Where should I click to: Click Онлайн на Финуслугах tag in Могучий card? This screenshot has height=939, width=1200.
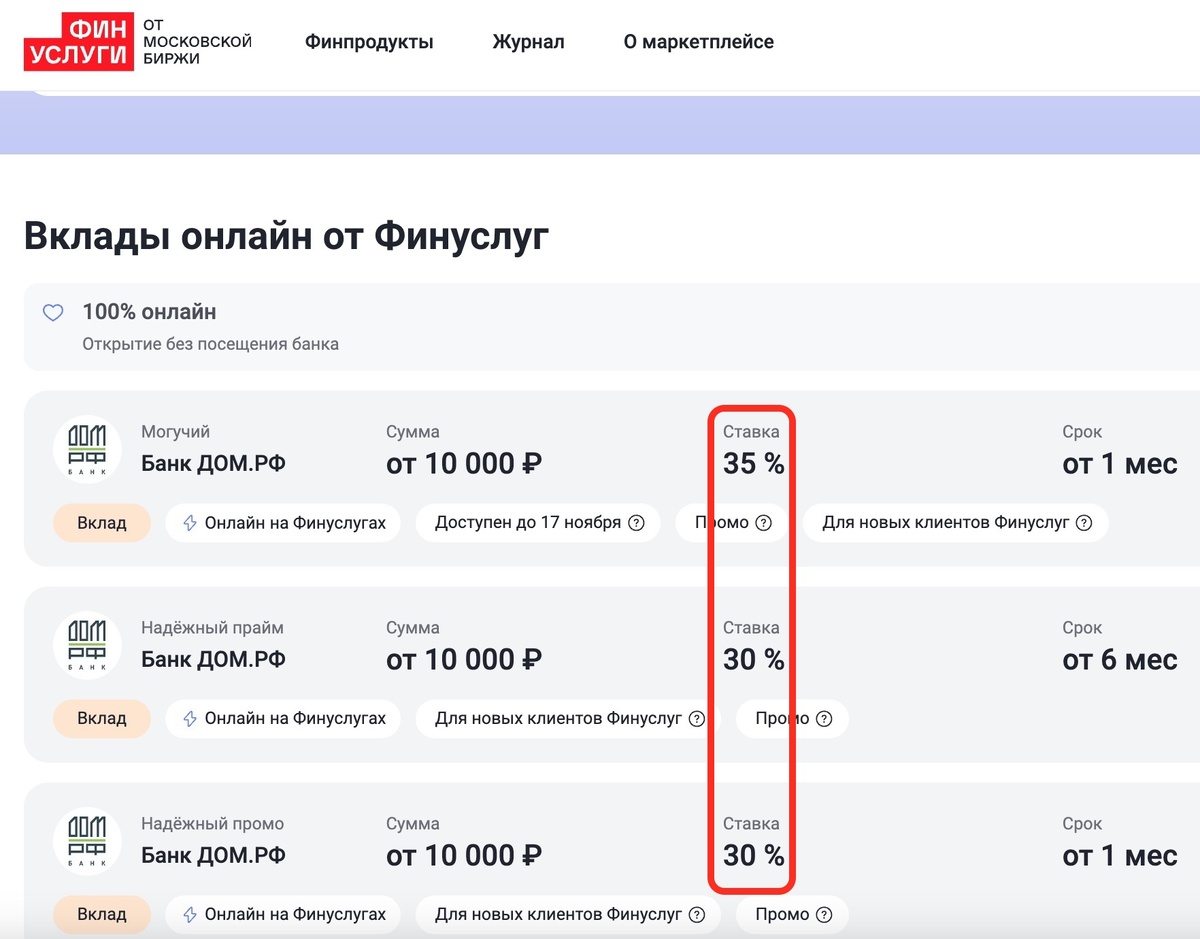tap(283, 523)
